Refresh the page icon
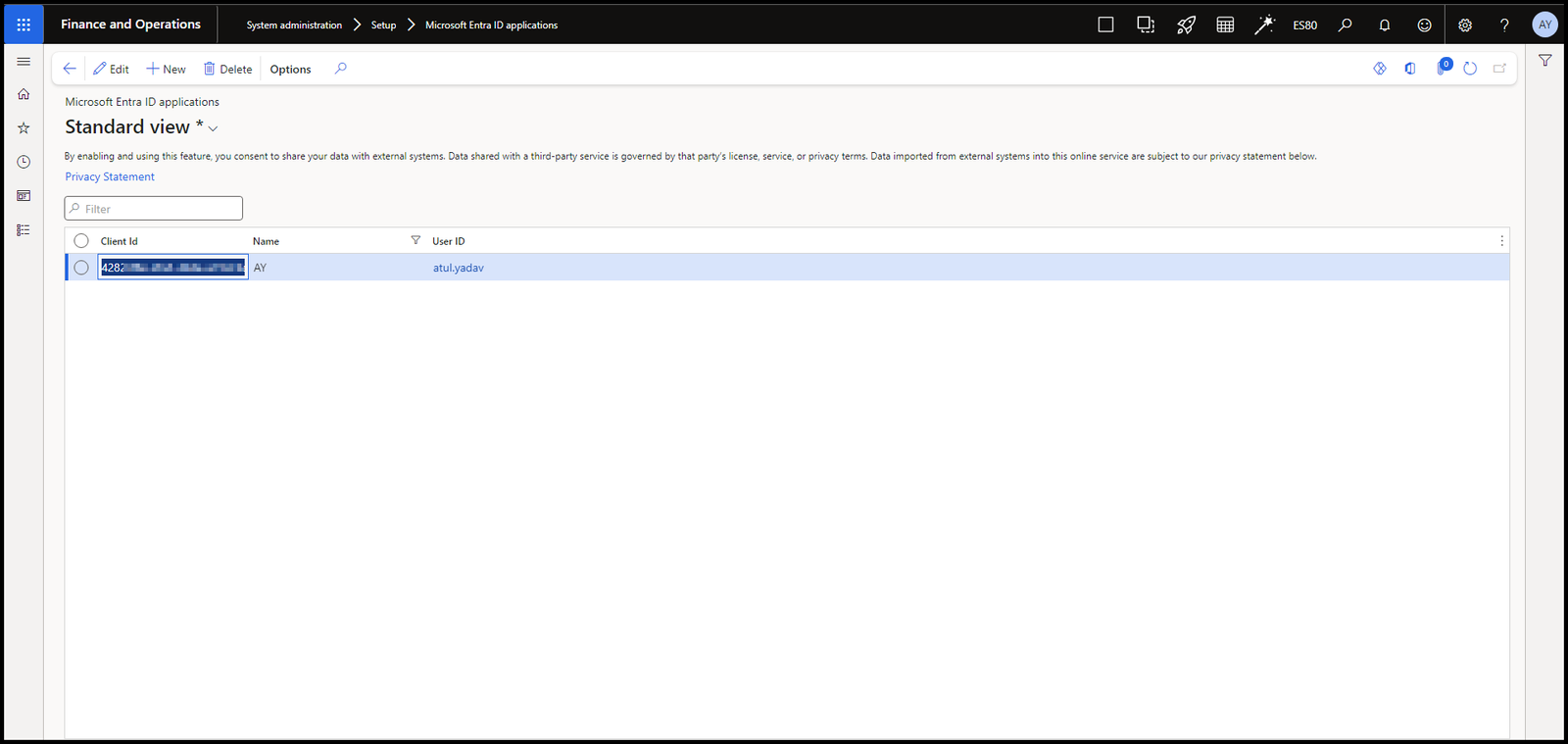This screenshot has width=1568, height=744. 1470,69
